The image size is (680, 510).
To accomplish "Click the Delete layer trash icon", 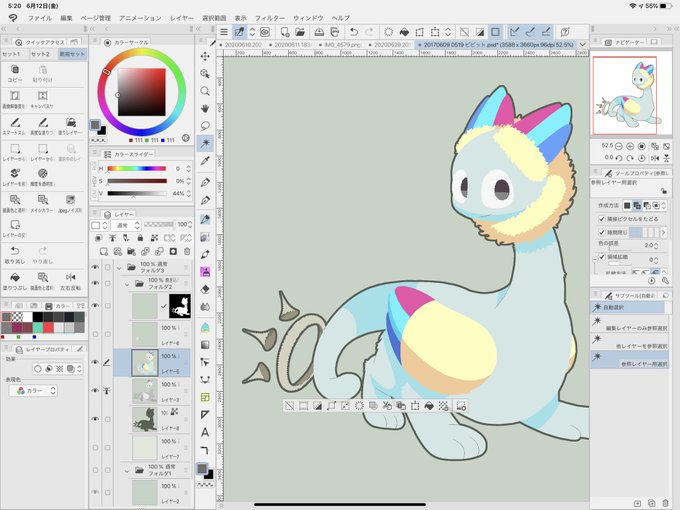I will pos(187,252).
